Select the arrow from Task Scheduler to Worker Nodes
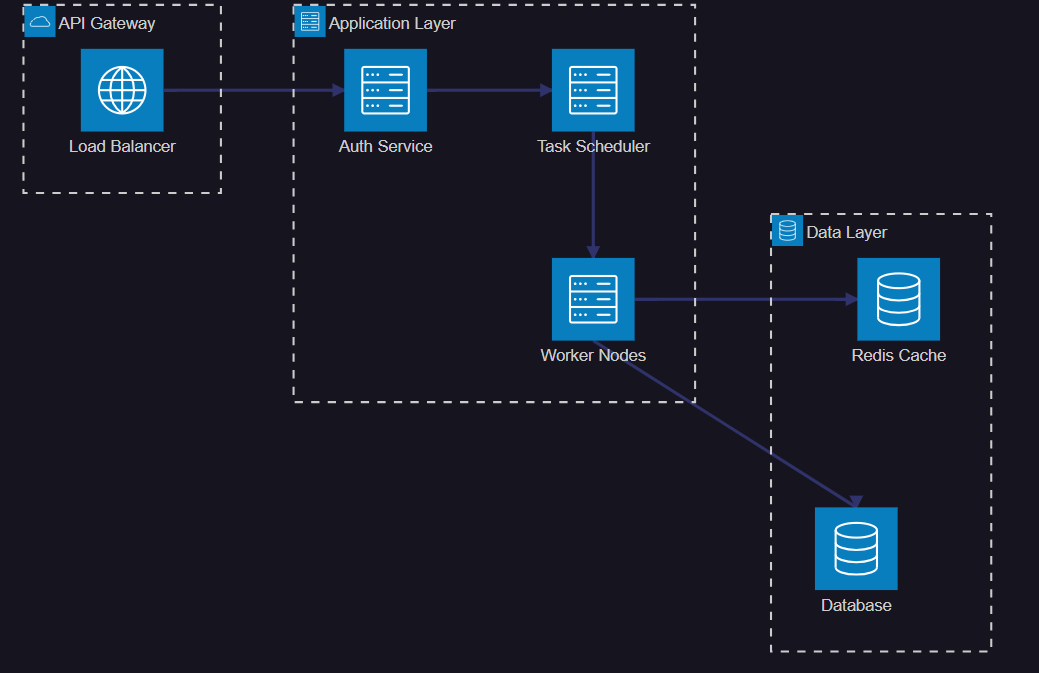The height and width of the screenshot is (673, 1039). tap(593, 195)
